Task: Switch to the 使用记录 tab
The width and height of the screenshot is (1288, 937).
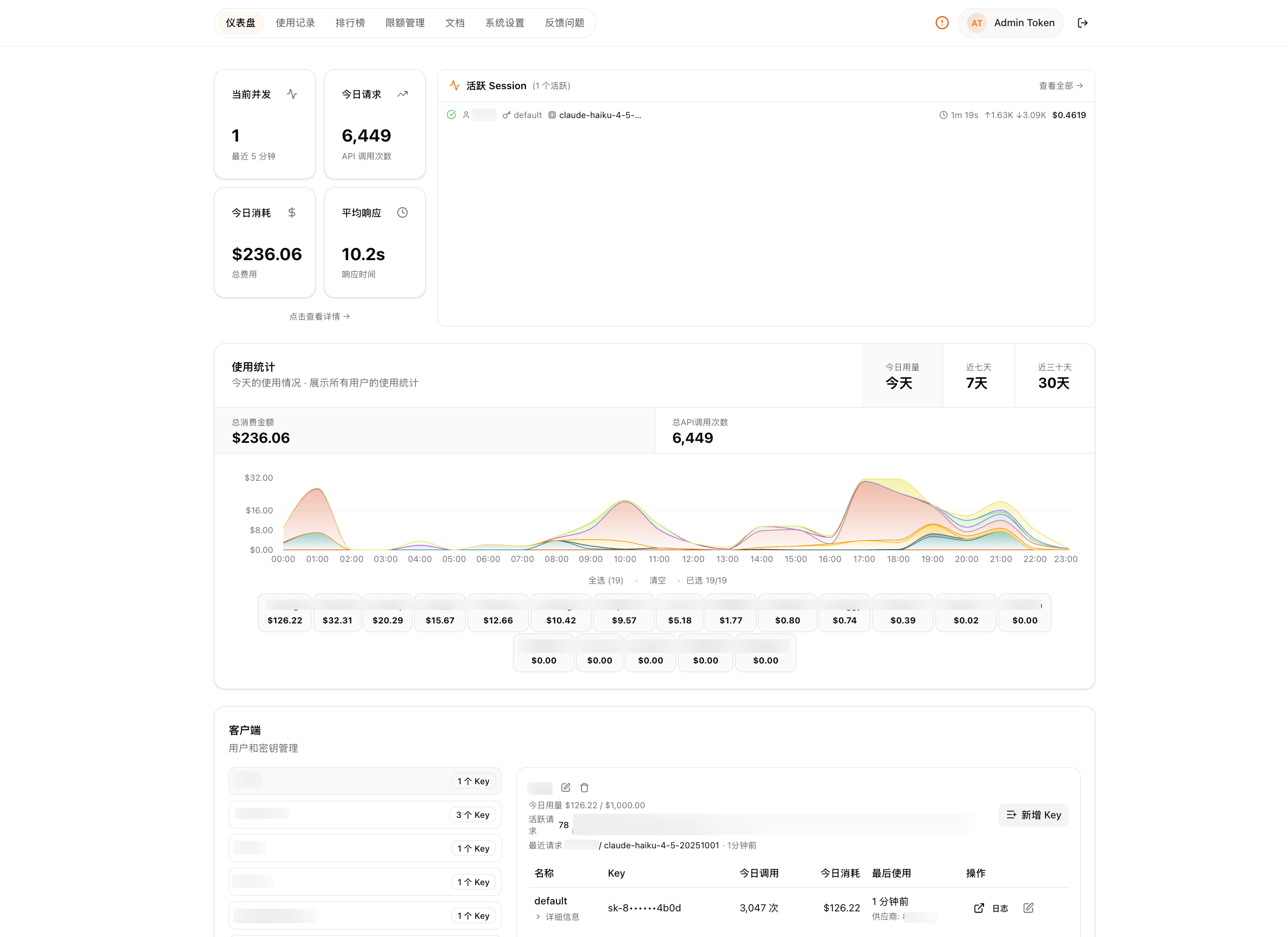Action: point(295,23)
